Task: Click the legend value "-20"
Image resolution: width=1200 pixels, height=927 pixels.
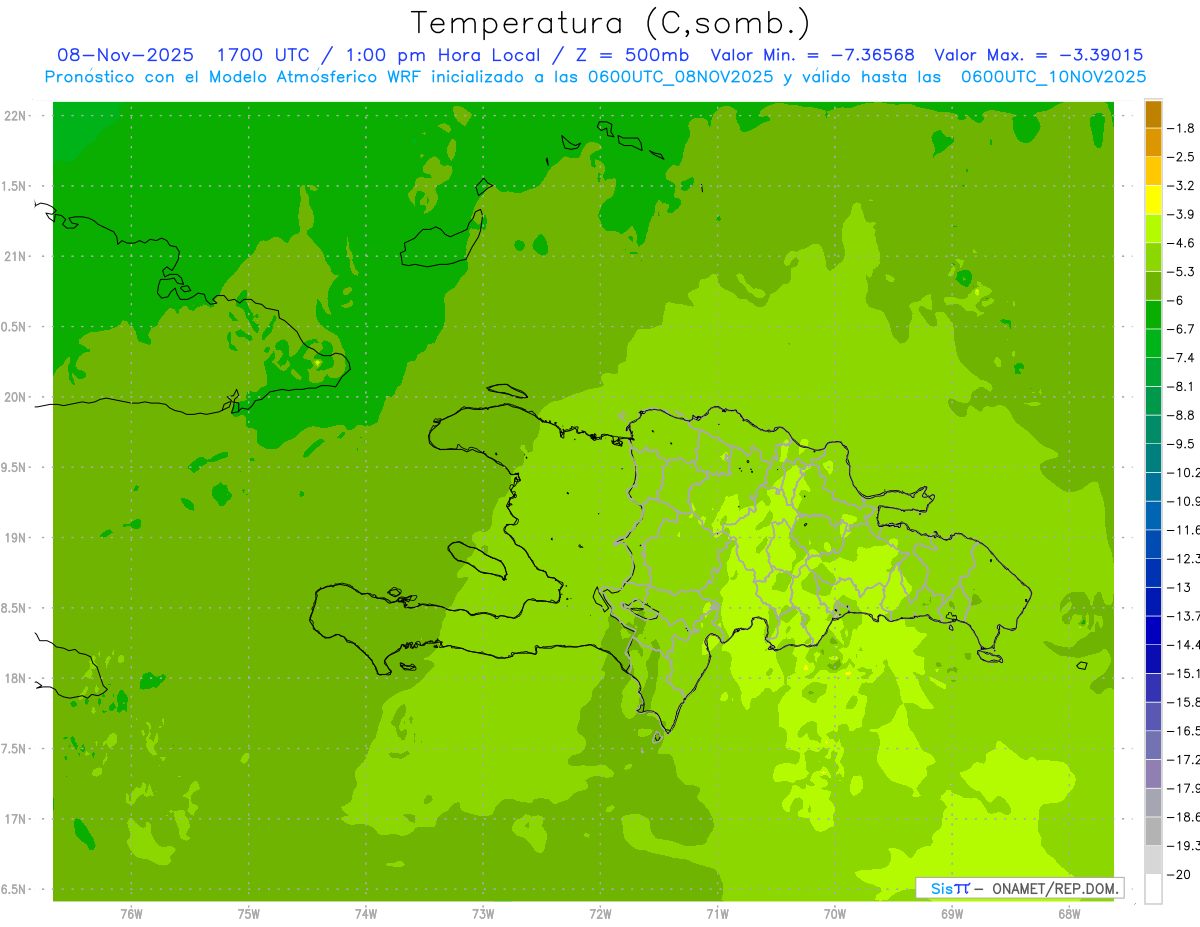Action: pyautogui.click(x=1180, y=874)
